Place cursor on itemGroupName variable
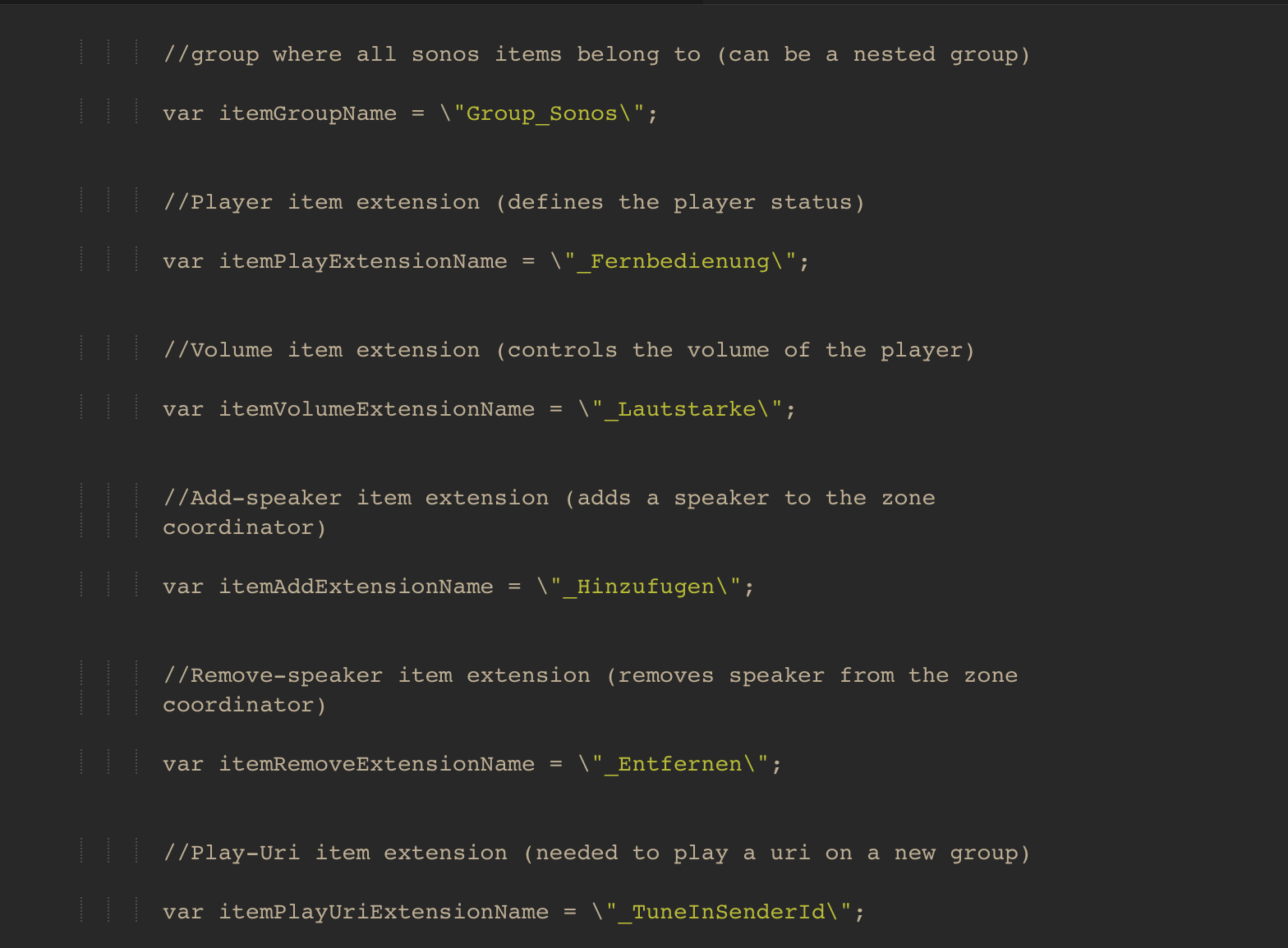This screenshot has height=948, width=1288. pos(307,113)
